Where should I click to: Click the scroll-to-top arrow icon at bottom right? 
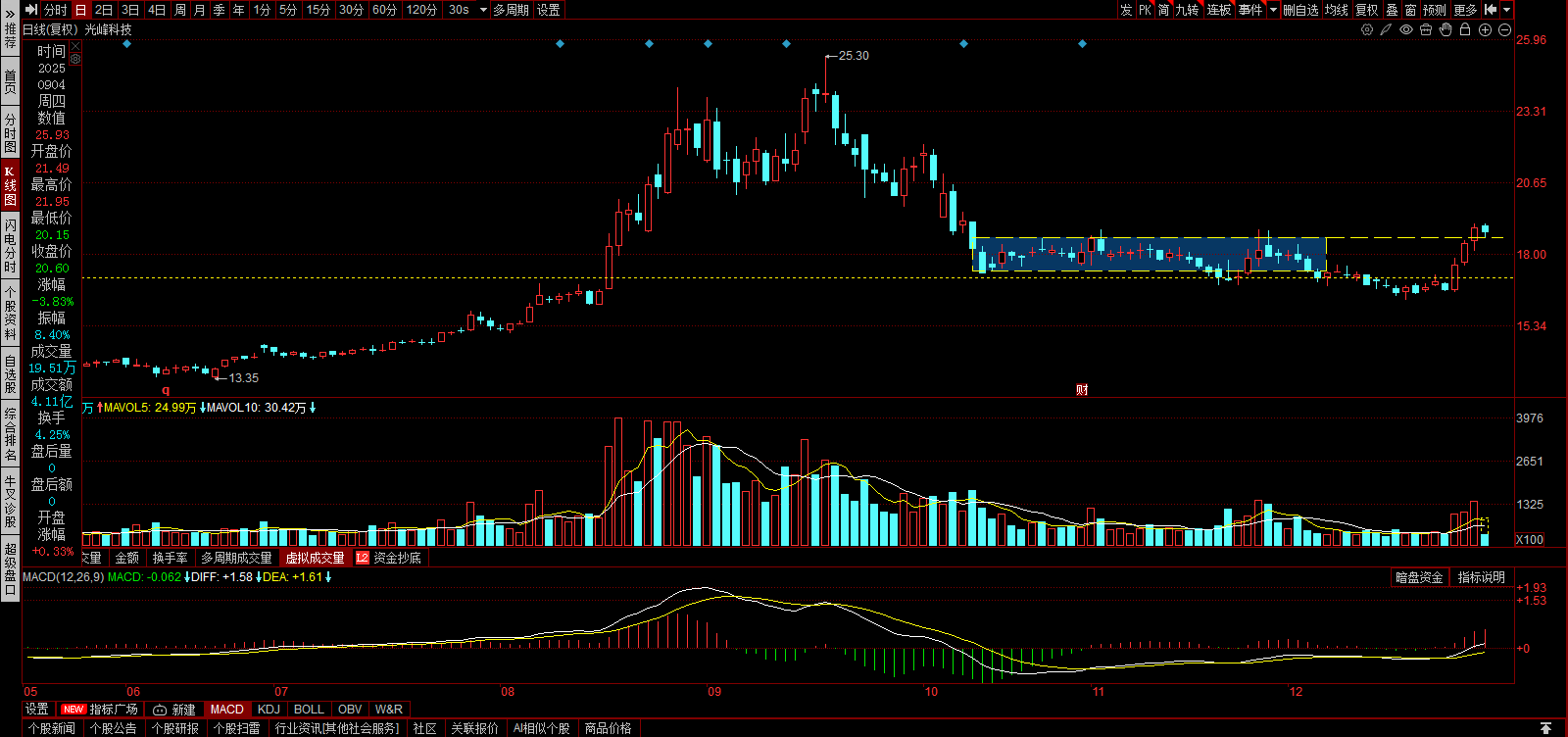pyautogui.click(x=1545, y=728)
